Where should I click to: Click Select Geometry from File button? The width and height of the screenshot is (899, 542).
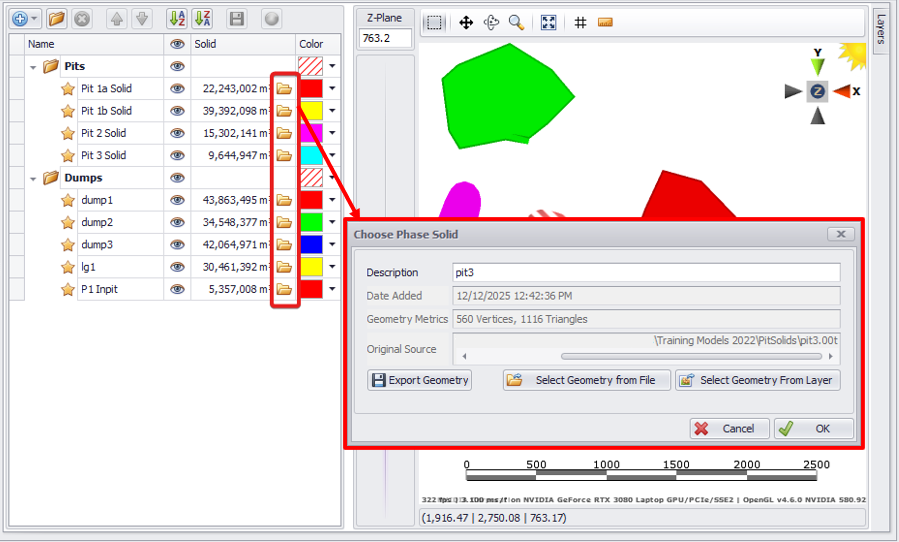587,380
